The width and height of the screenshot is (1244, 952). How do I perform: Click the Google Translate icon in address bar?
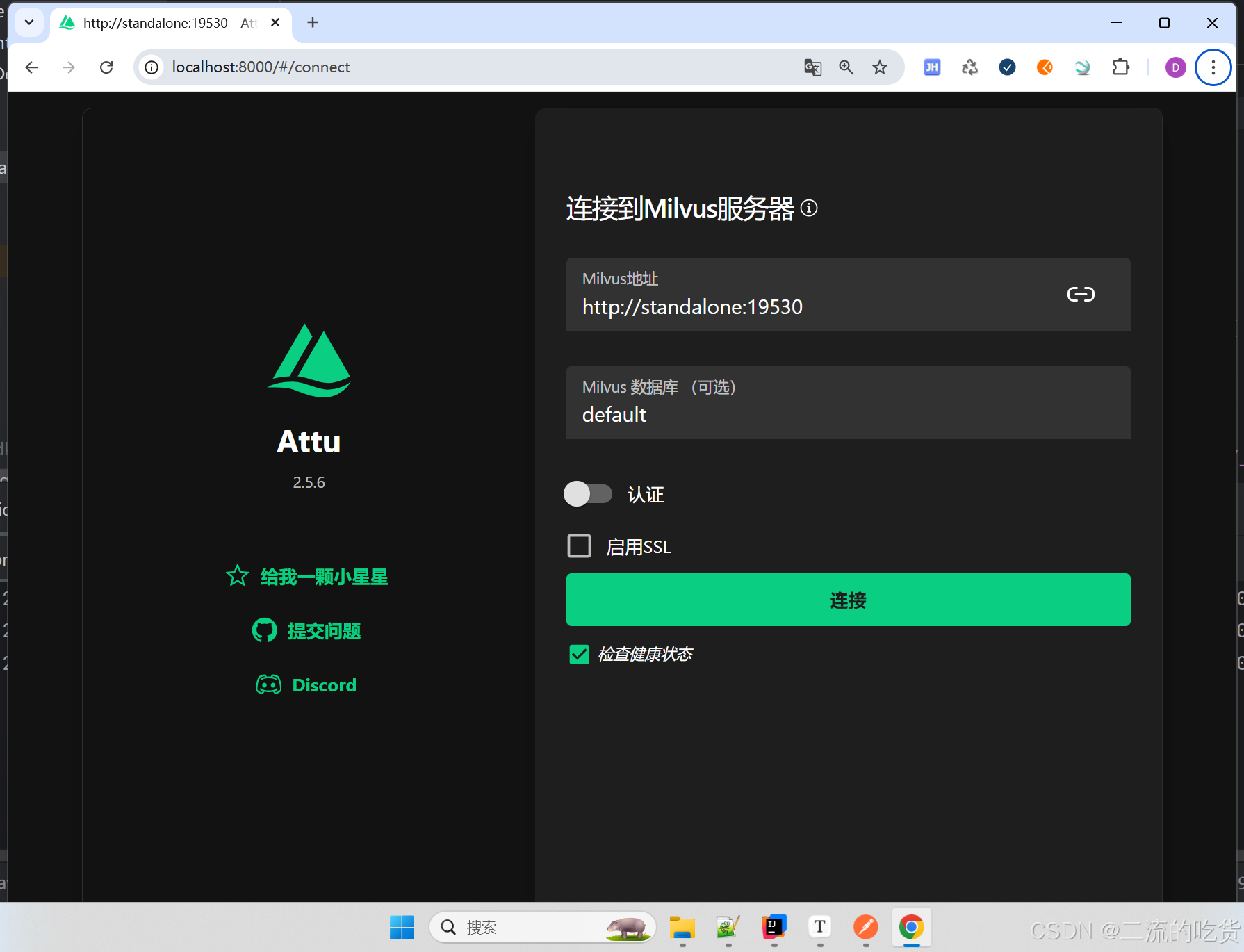point(812,67)
